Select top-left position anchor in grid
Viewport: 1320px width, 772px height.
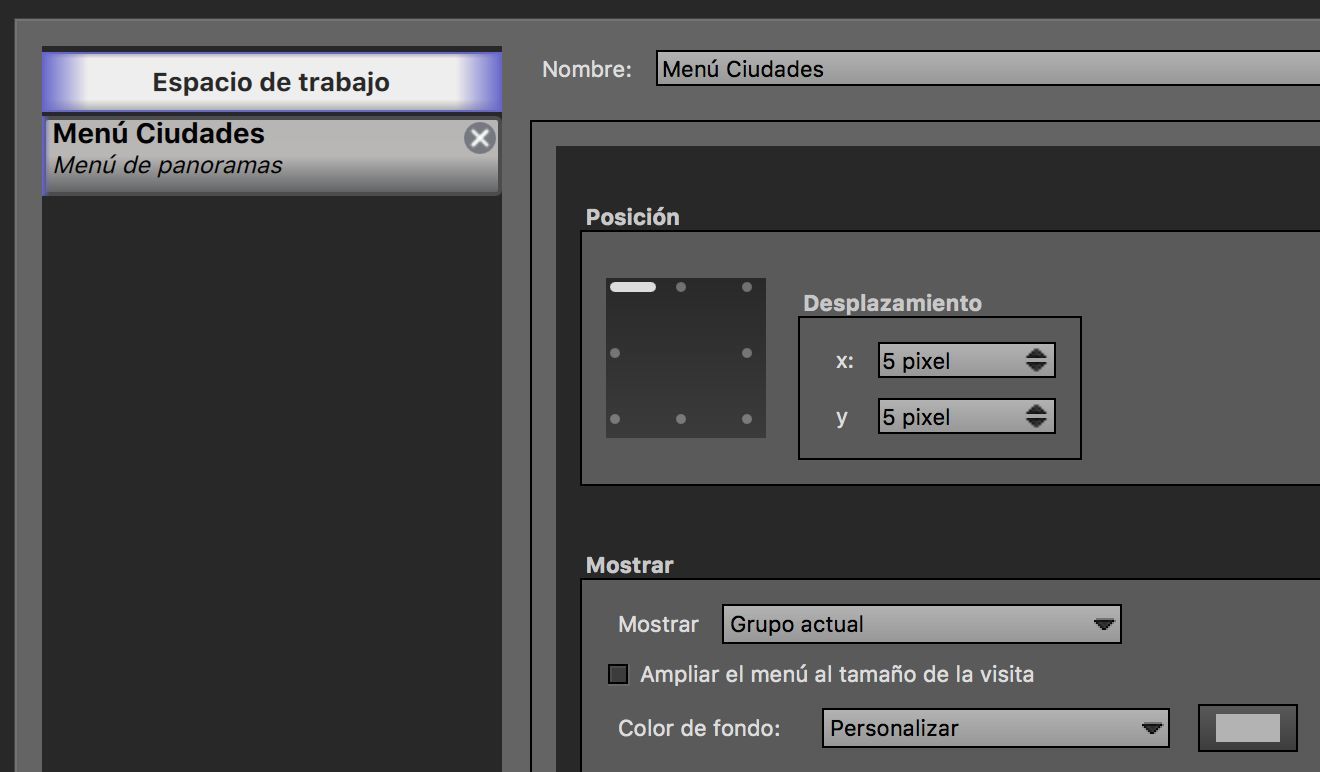[x=633, y=287]
